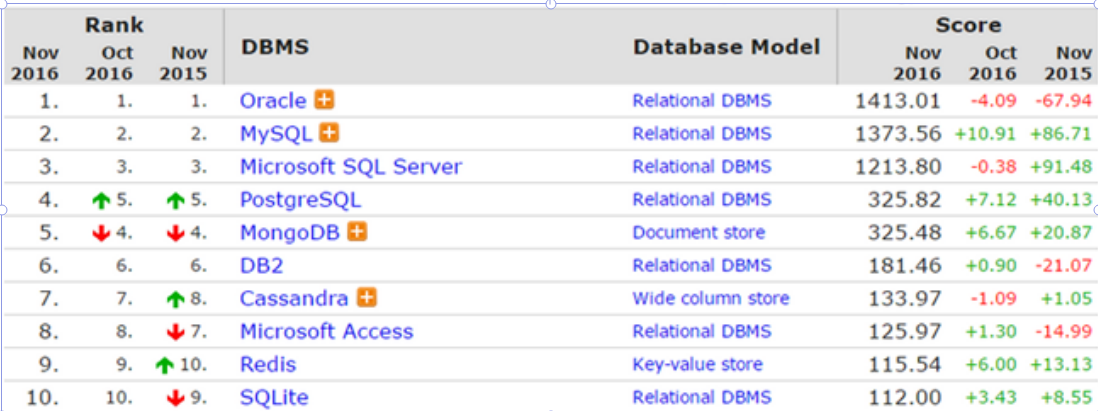Click Key-value store link for Redis
1098x411 pixels.
tap(697, 364)
